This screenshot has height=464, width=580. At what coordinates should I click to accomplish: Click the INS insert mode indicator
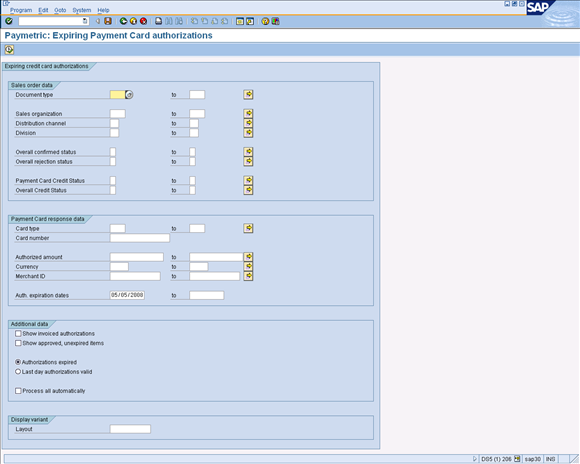click(550, 459)
